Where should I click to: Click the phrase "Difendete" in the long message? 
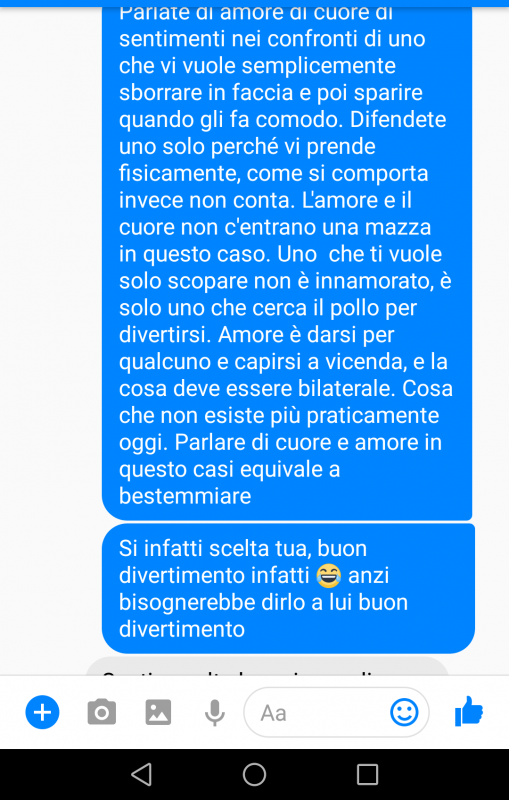coord(398,119)
